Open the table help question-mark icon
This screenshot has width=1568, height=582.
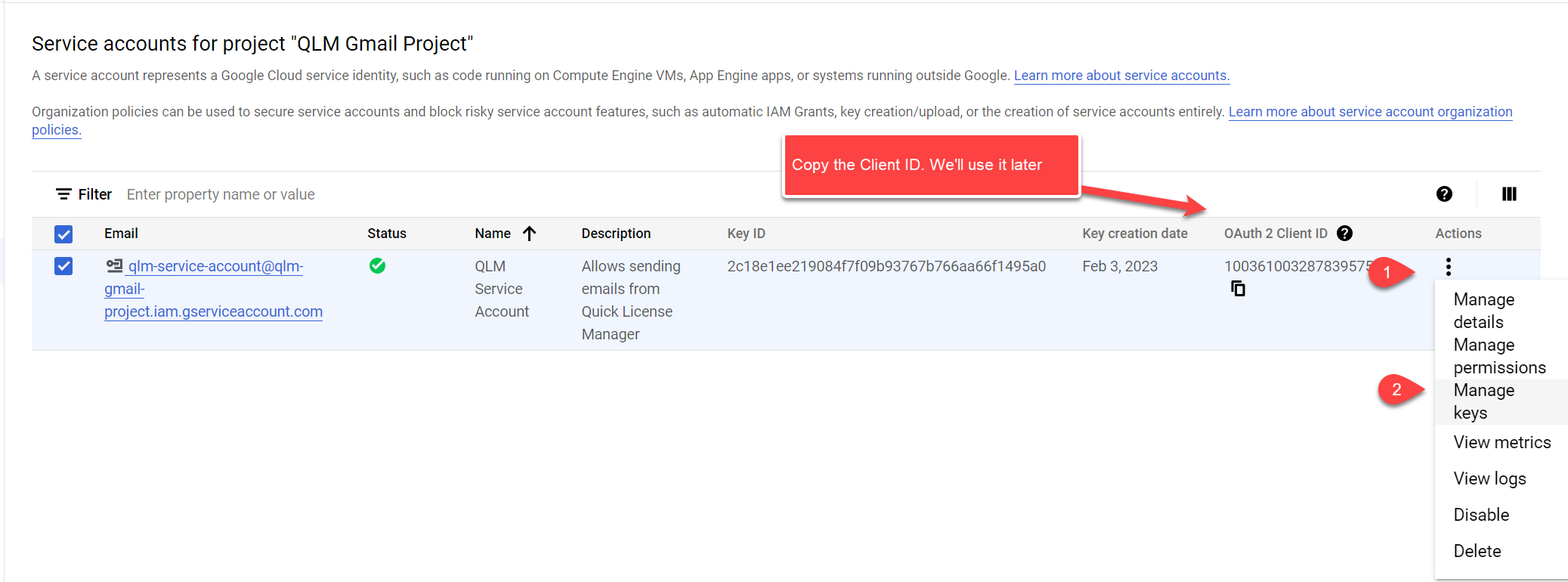coord(1444,194)
